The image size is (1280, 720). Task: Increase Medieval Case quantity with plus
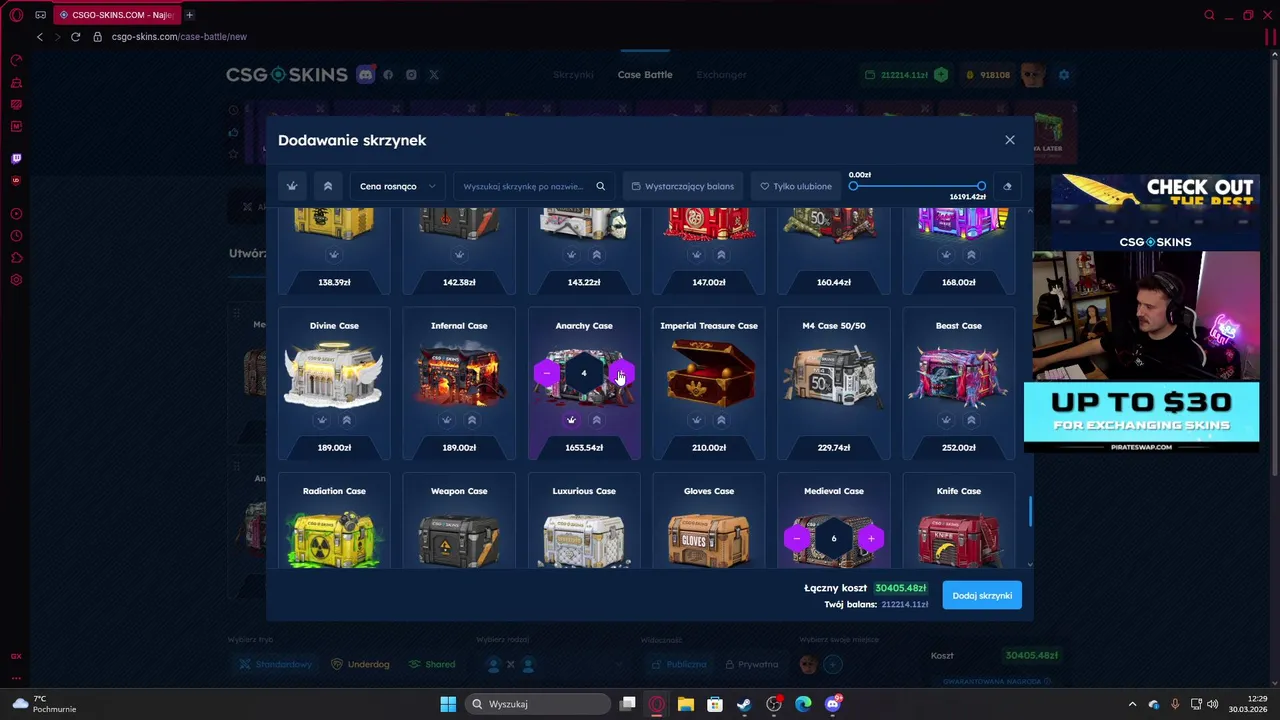tap(871, 538)
